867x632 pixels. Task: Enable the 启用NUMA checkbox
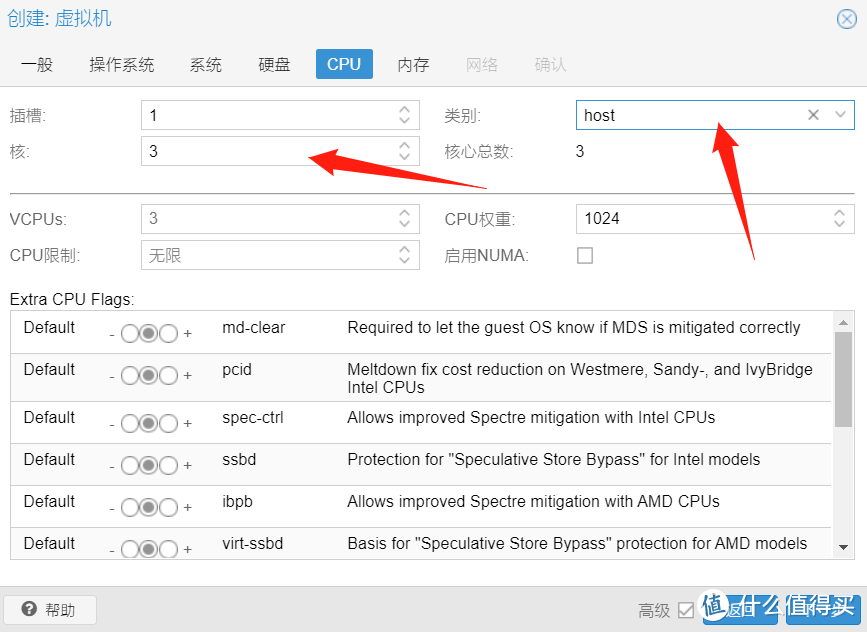click(x=584, y=255)
